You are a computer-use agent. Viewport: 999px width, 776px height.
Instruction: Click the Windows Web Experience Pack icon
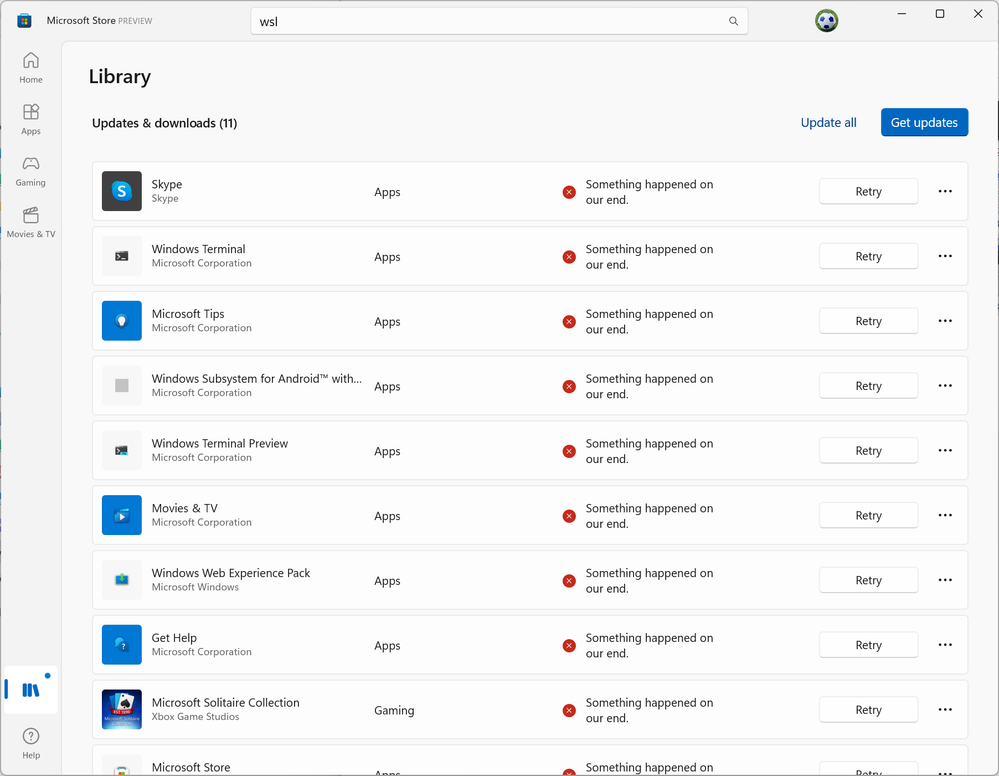tap(122, 580)
